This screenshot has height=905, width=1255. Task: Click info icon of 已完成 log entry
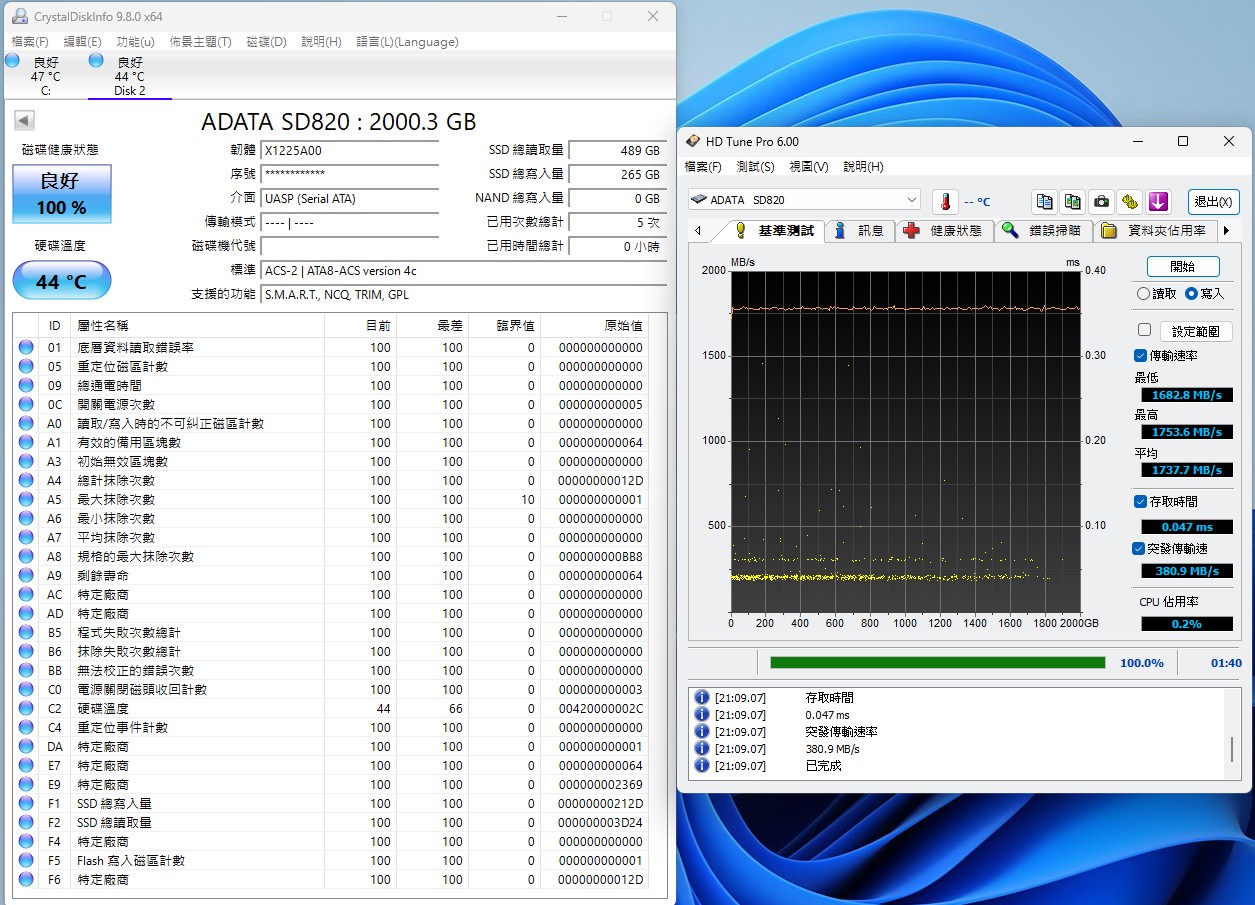702,766
